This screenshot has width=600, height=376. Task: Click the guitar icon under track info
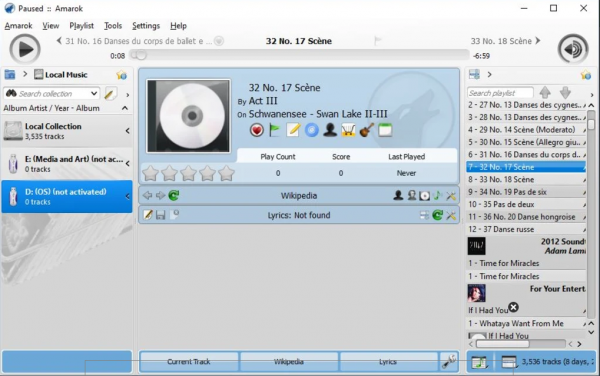tap(367, 130)
